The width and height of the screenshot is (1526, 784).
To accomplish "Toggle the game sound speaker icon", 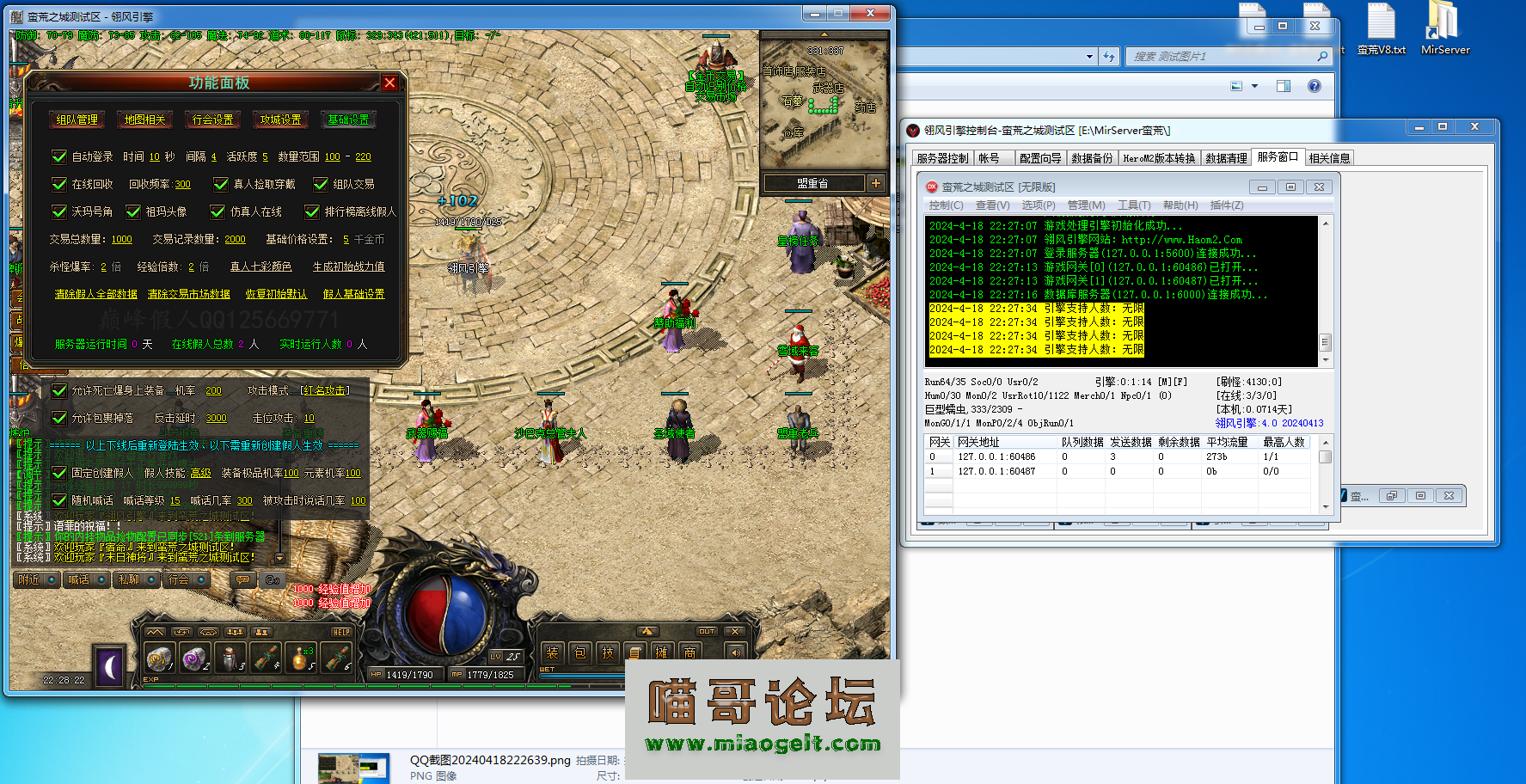I will 736,652.
